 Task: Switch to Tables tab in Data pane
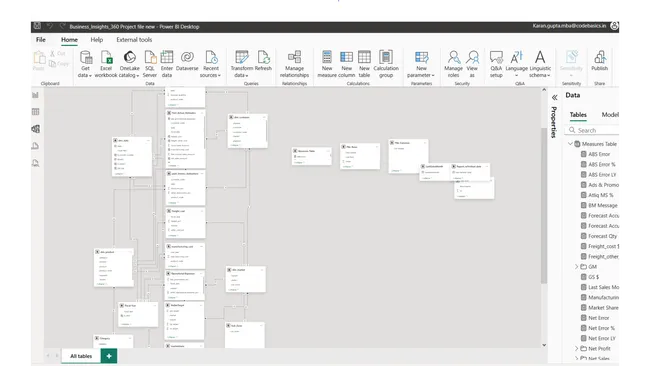pyautogui.click(x=578, y=115)
